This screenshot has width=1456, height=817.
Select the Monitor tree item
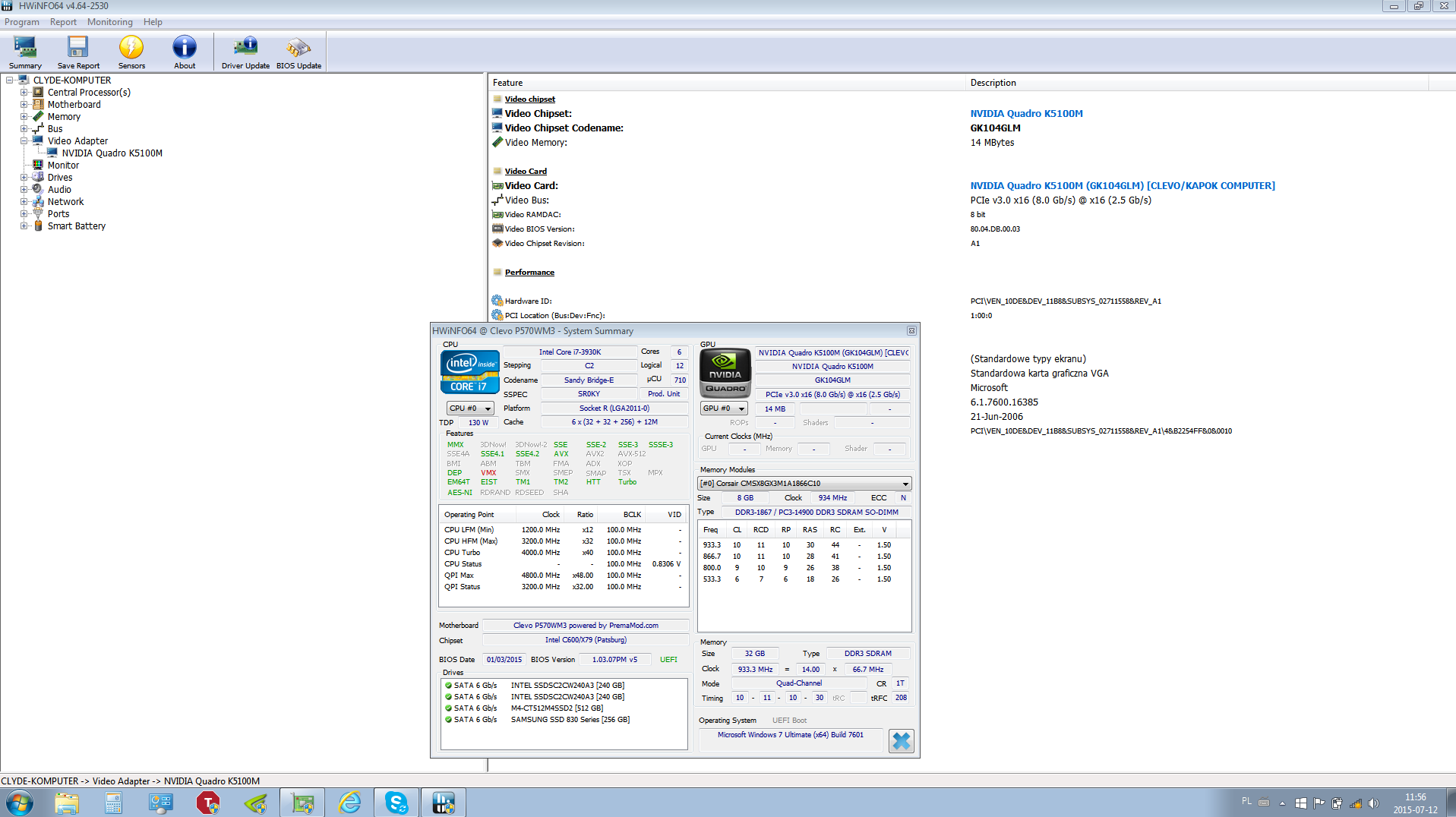[x=63, y=165]
